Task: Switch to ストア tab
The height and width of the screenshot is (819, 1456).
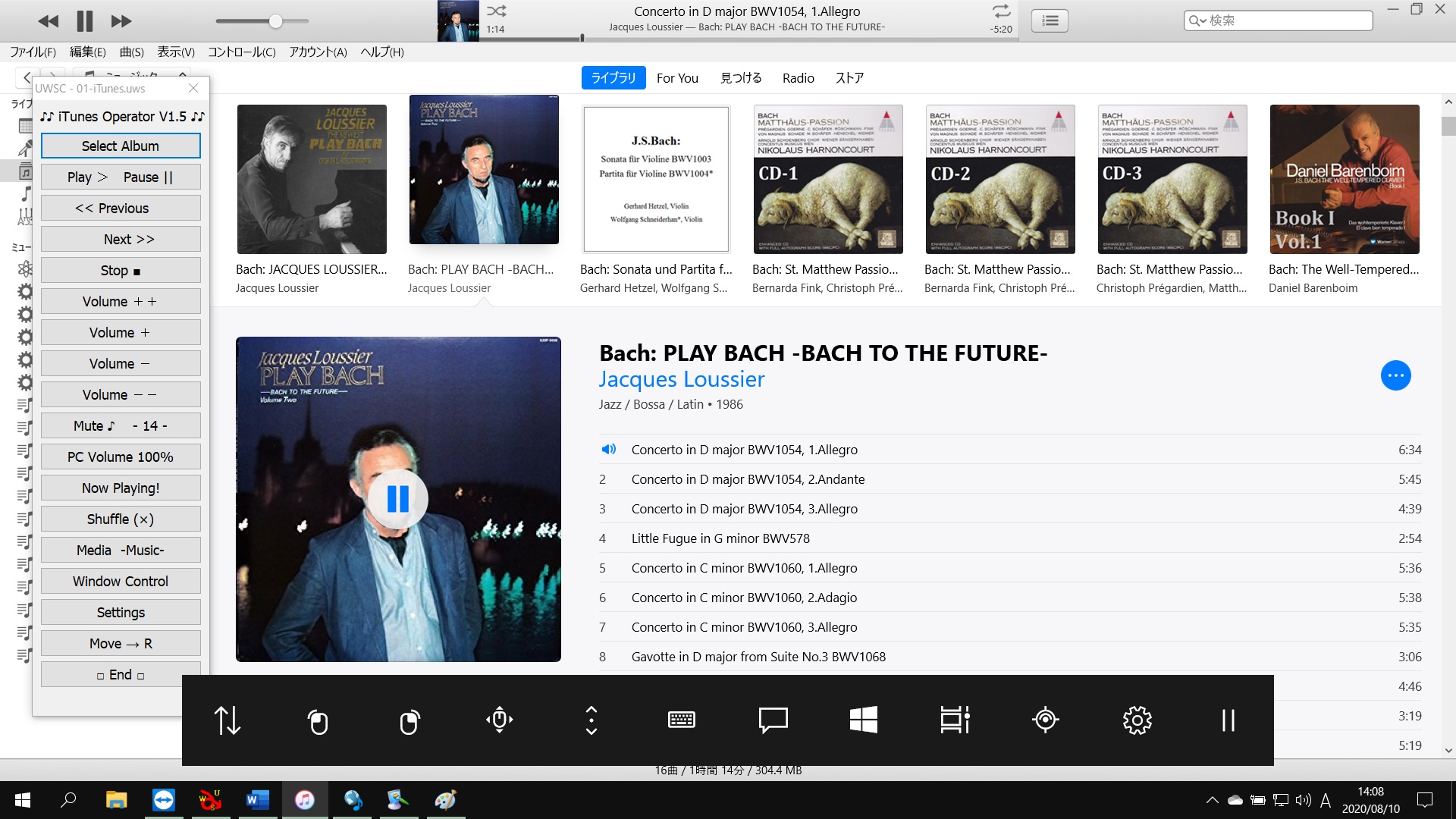Action: pos(849,77)
